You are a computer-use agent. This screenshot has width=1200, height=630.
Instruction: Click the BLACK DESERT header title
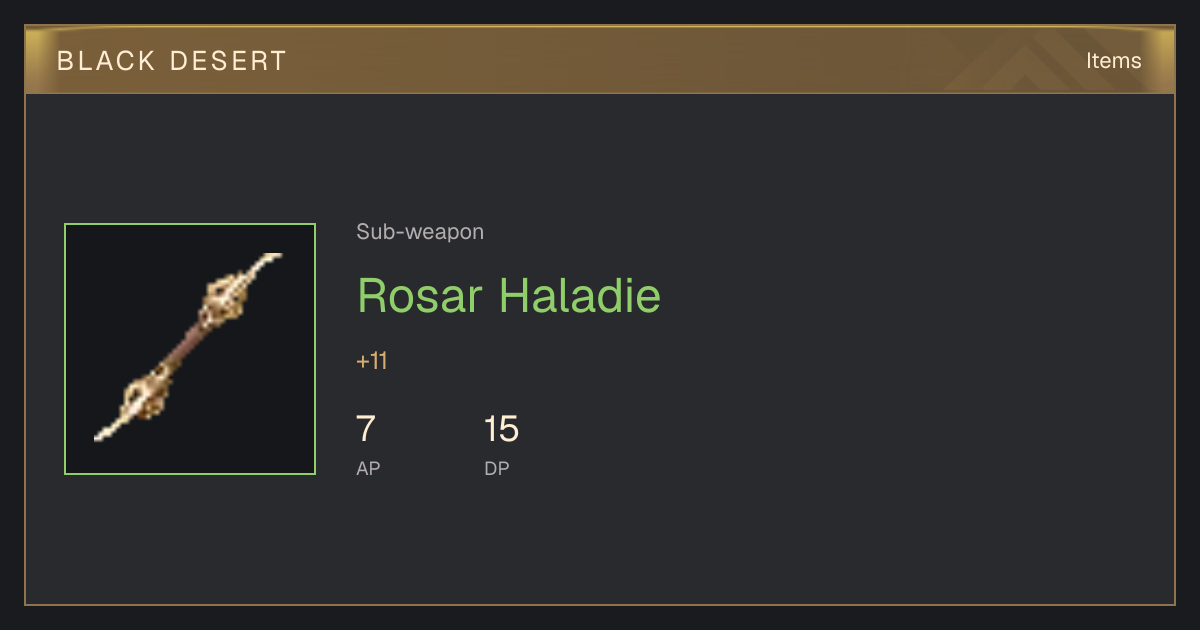172,61
